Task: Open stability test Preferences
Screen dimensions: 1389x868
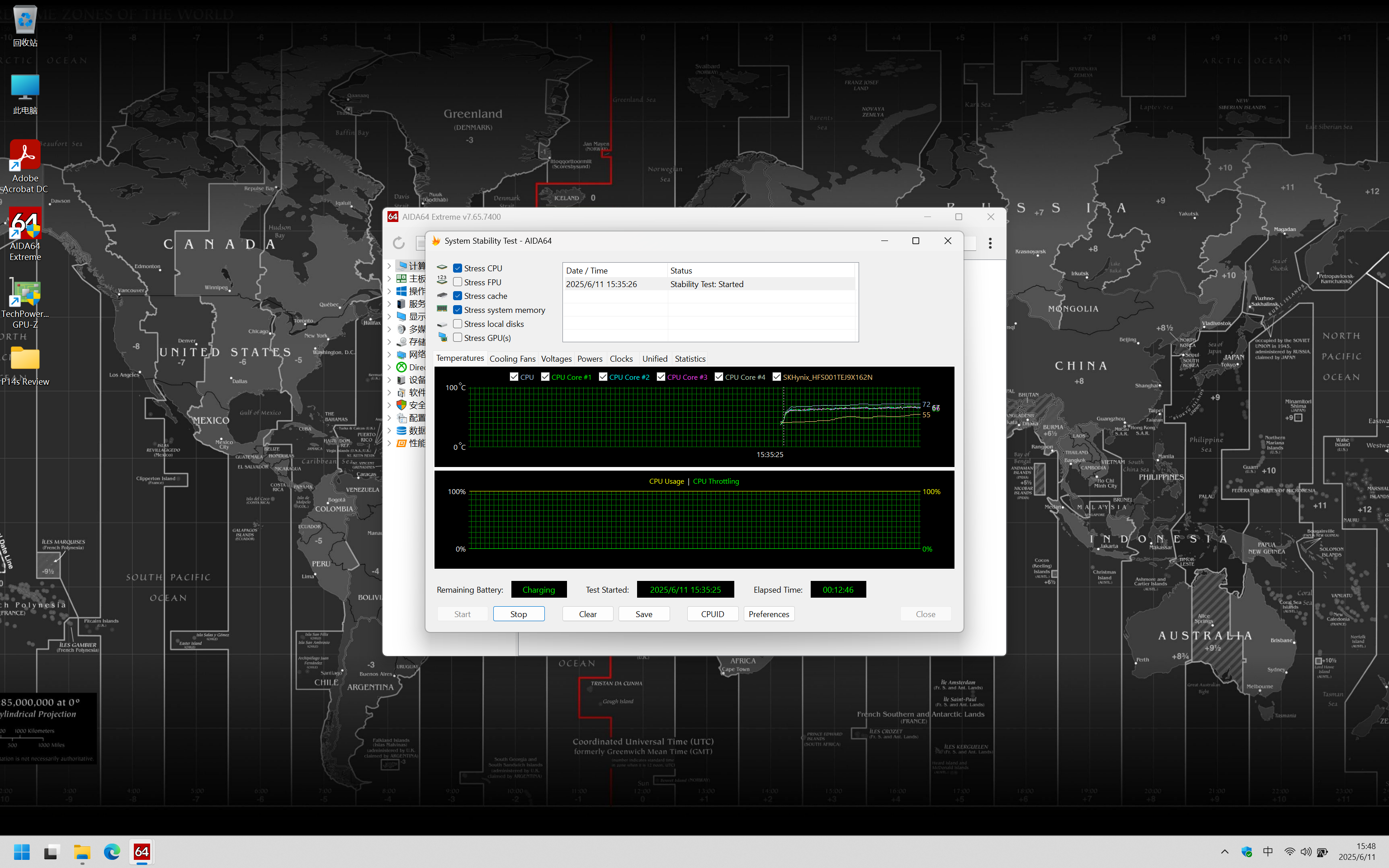Action: [x=769, y=613]
